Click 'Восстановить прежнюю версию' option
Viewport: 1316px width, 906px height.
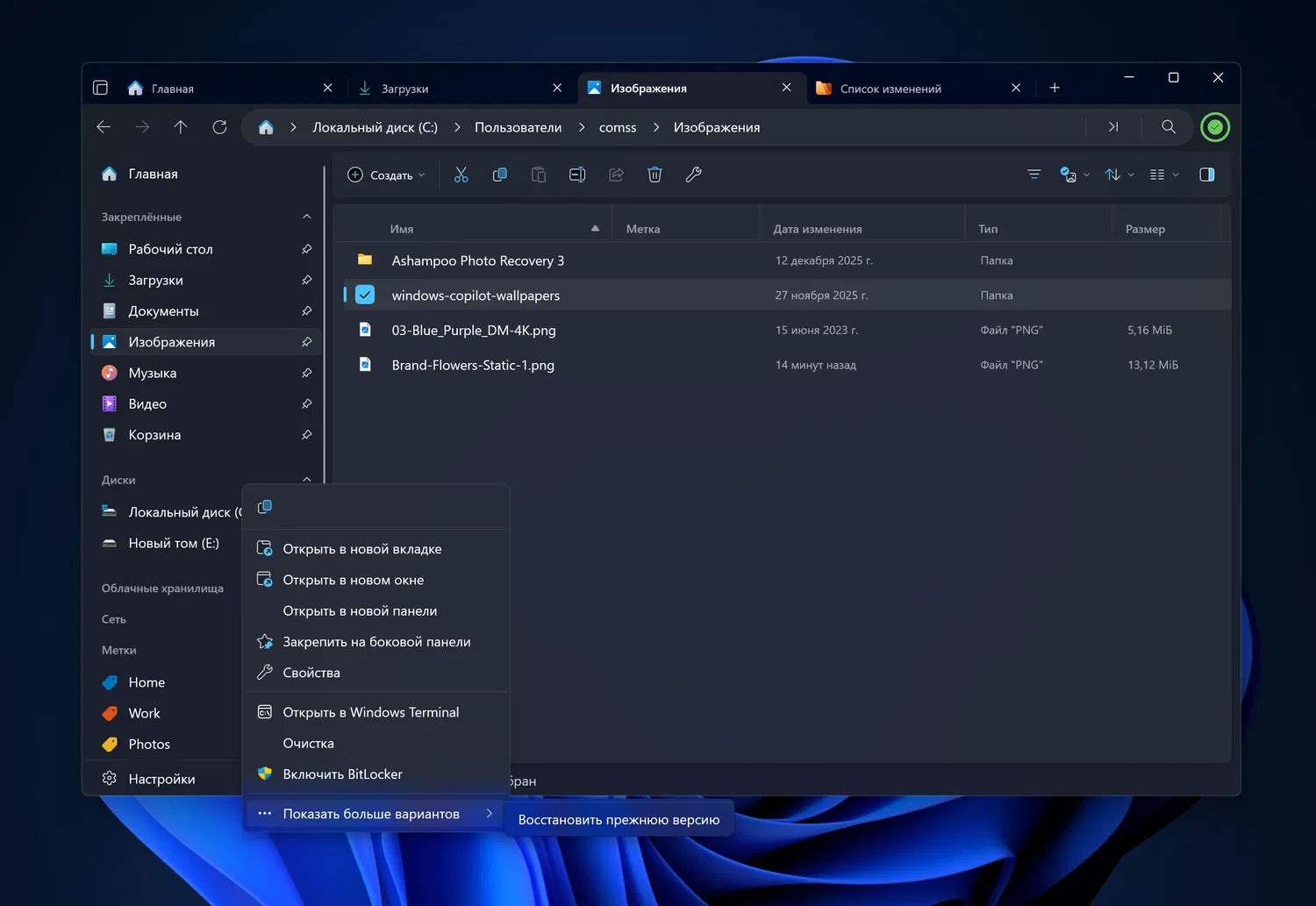[x=619, y=820]
